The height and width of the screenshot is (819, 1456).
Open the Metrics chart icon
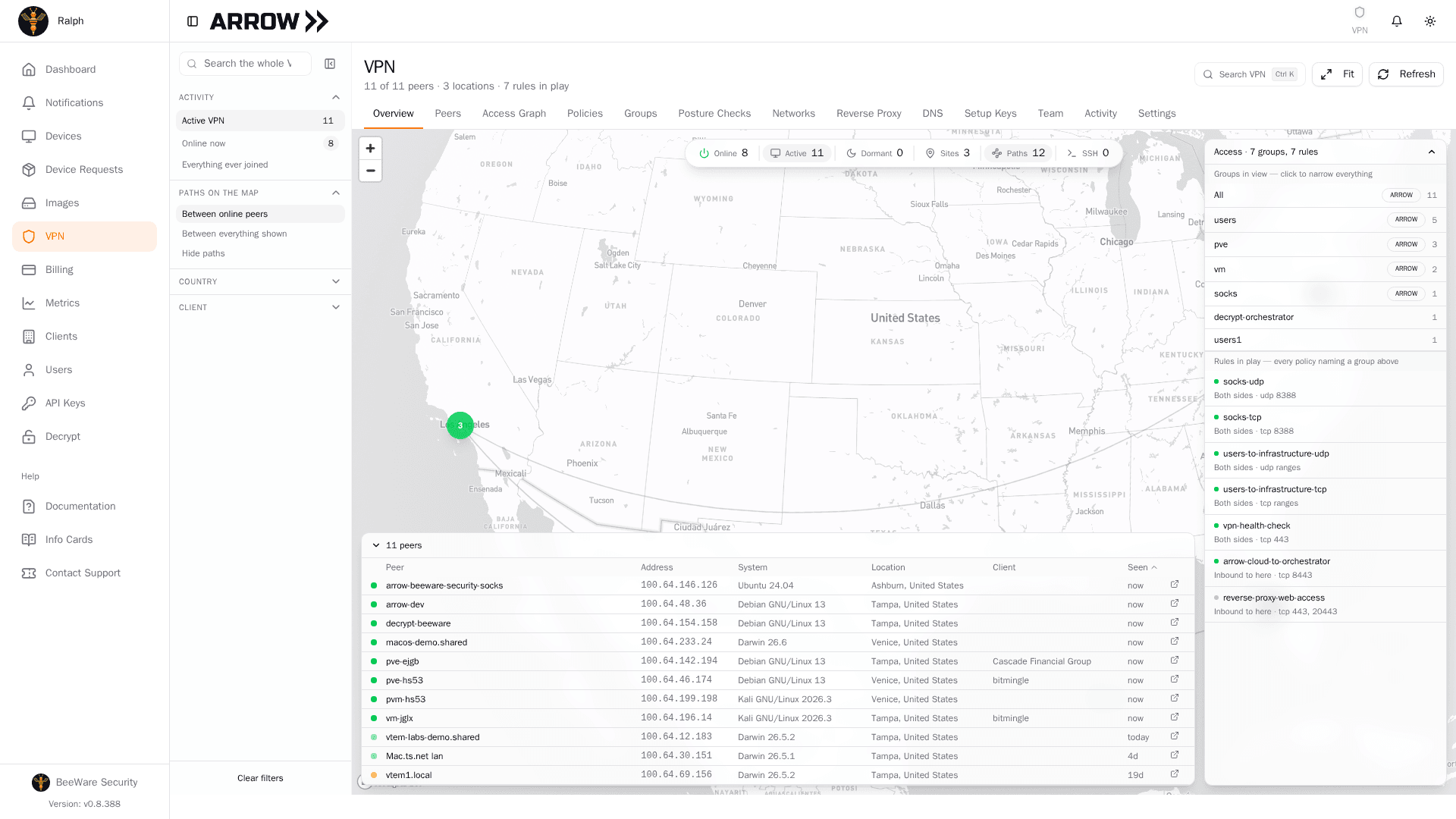pyautogui.click(x=29, y=303)
